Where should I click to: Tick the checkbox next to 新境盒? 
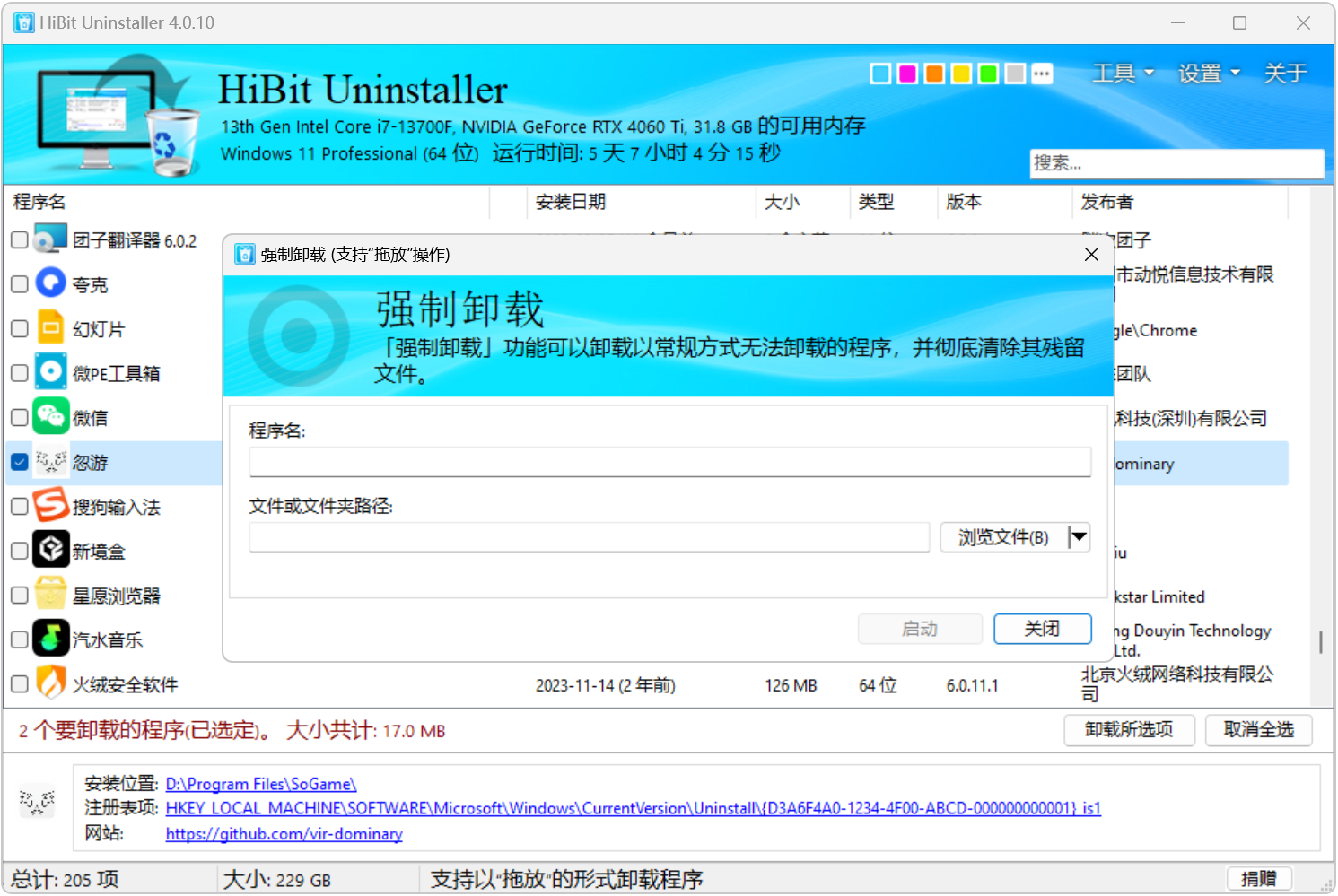tap(19, 551)
